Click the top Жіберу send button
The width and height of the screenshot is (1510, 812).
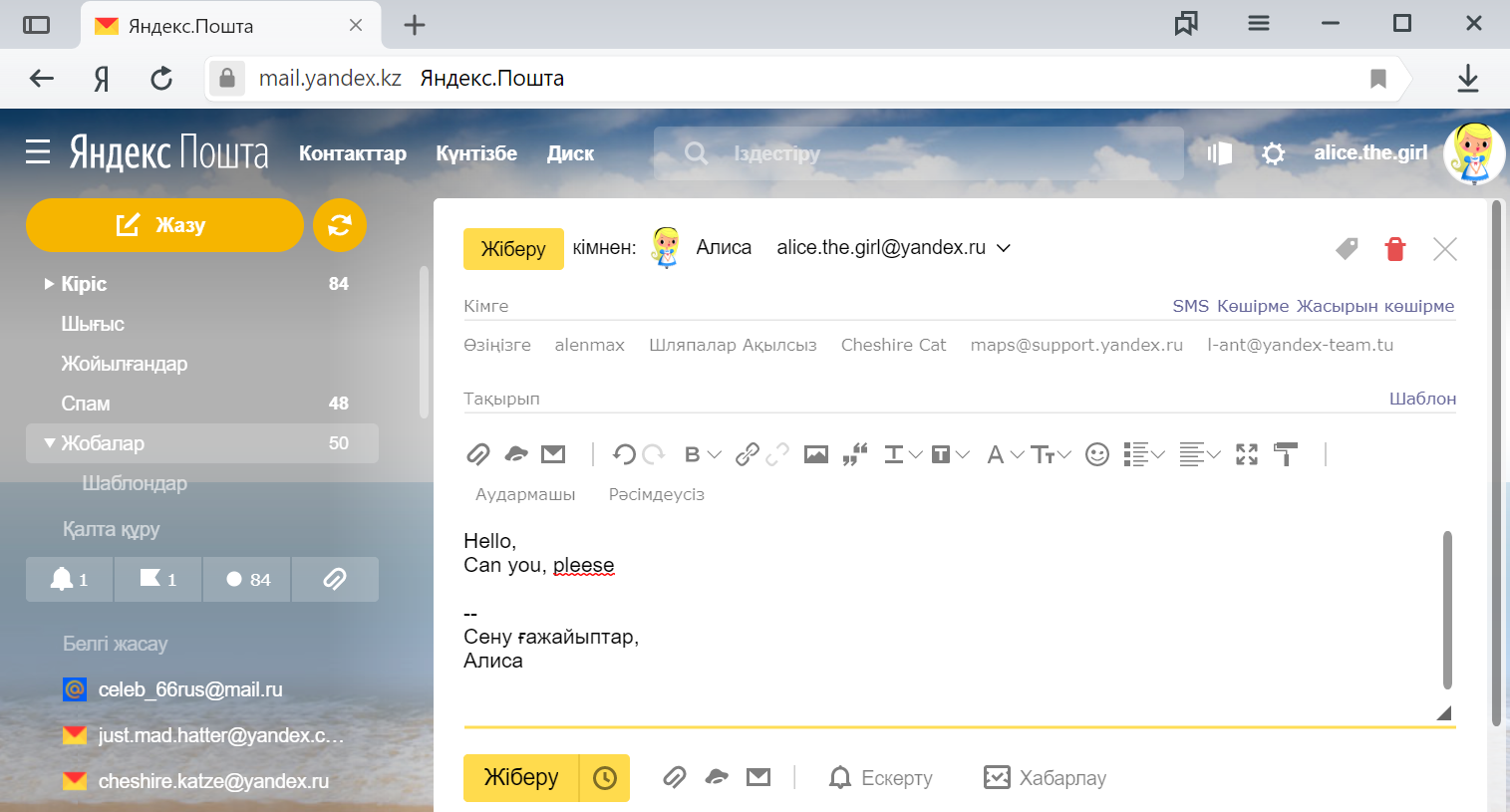click(513, 249)
